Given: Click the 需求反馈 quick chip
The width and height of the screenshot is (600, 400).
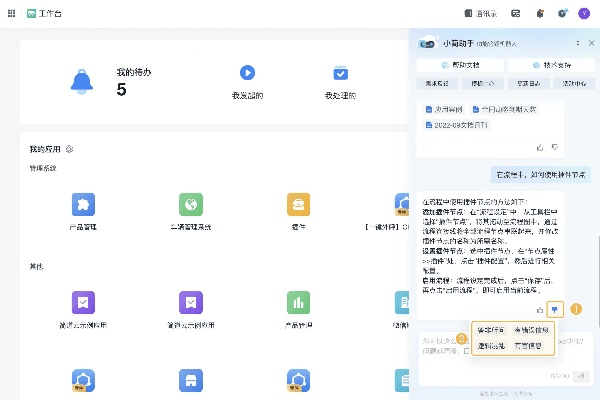Looking at the screenshot, I should click(437, 83).
